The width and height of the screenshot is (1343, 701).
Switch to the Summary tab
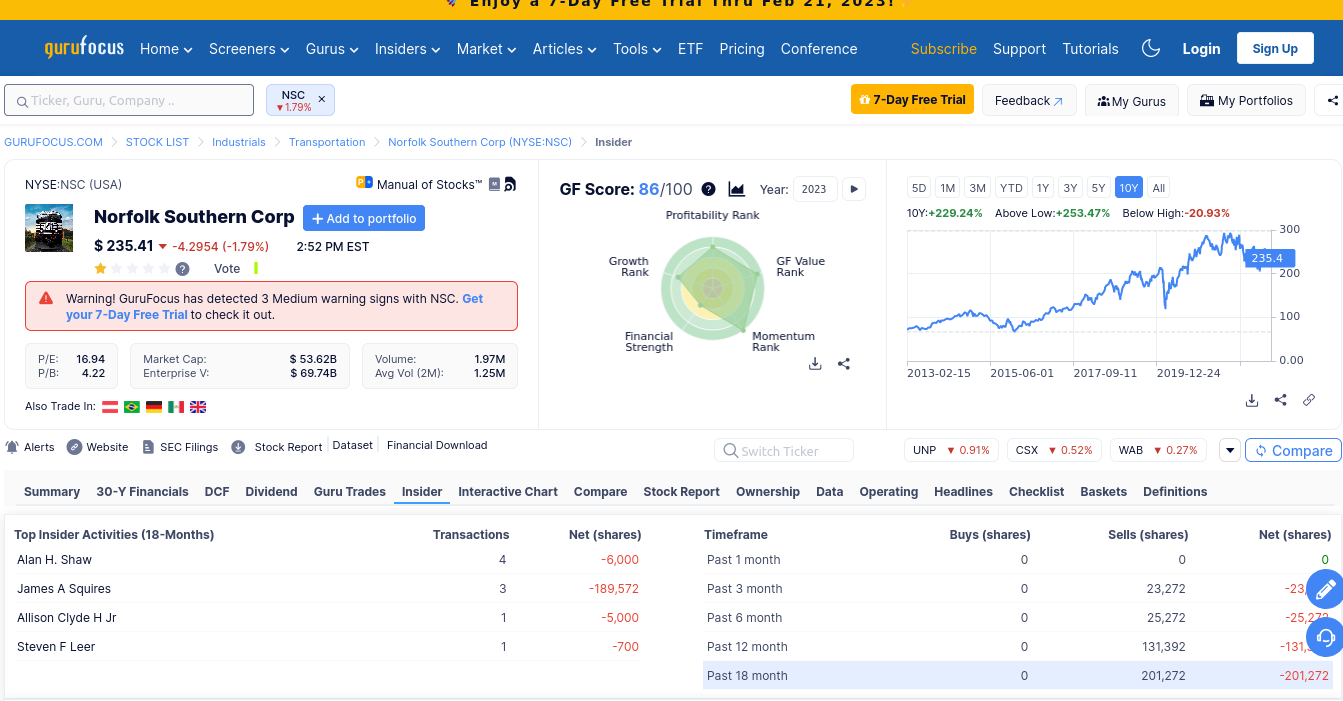[52, 492]
